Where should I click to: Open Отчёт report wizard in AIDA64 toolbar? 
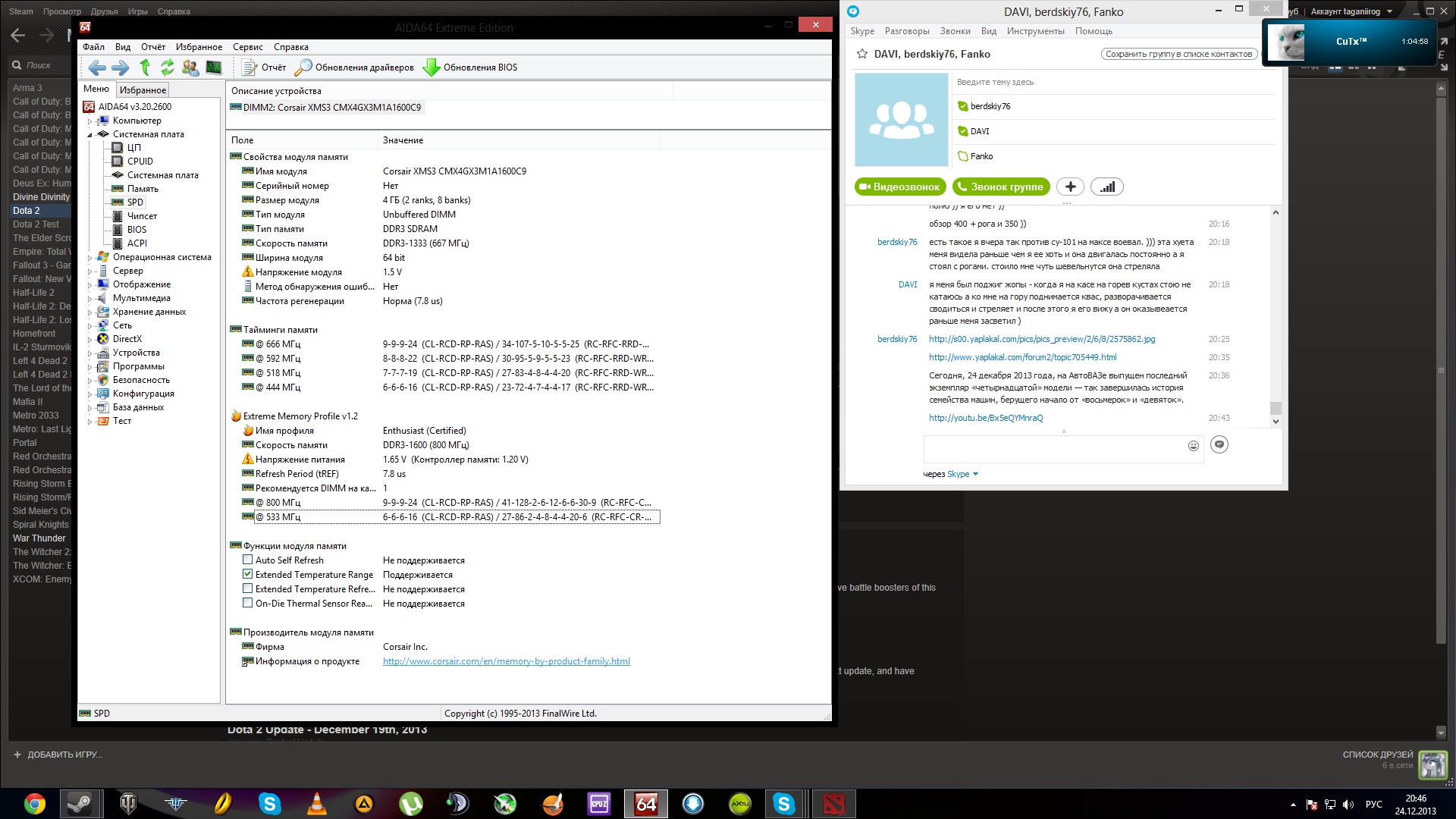click(x=264, y=67)
